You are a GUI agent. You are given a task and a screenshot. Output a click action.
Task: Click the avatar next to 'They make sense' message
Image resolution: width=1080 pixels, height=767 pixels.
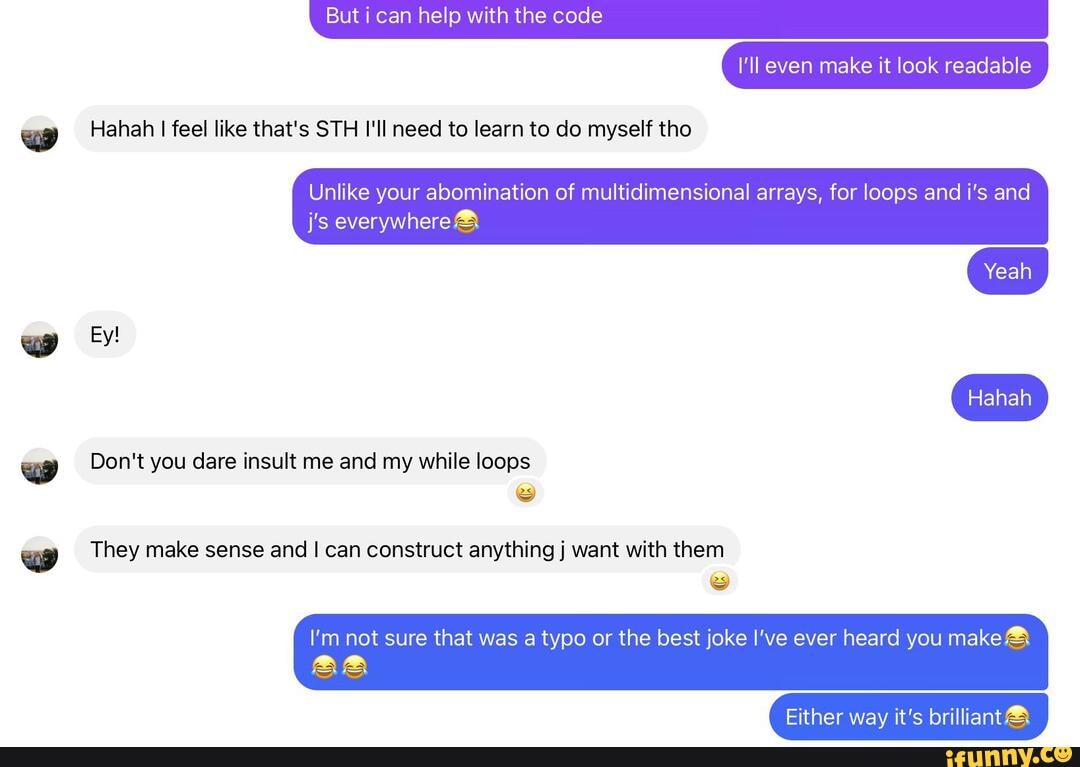point(39,554)
